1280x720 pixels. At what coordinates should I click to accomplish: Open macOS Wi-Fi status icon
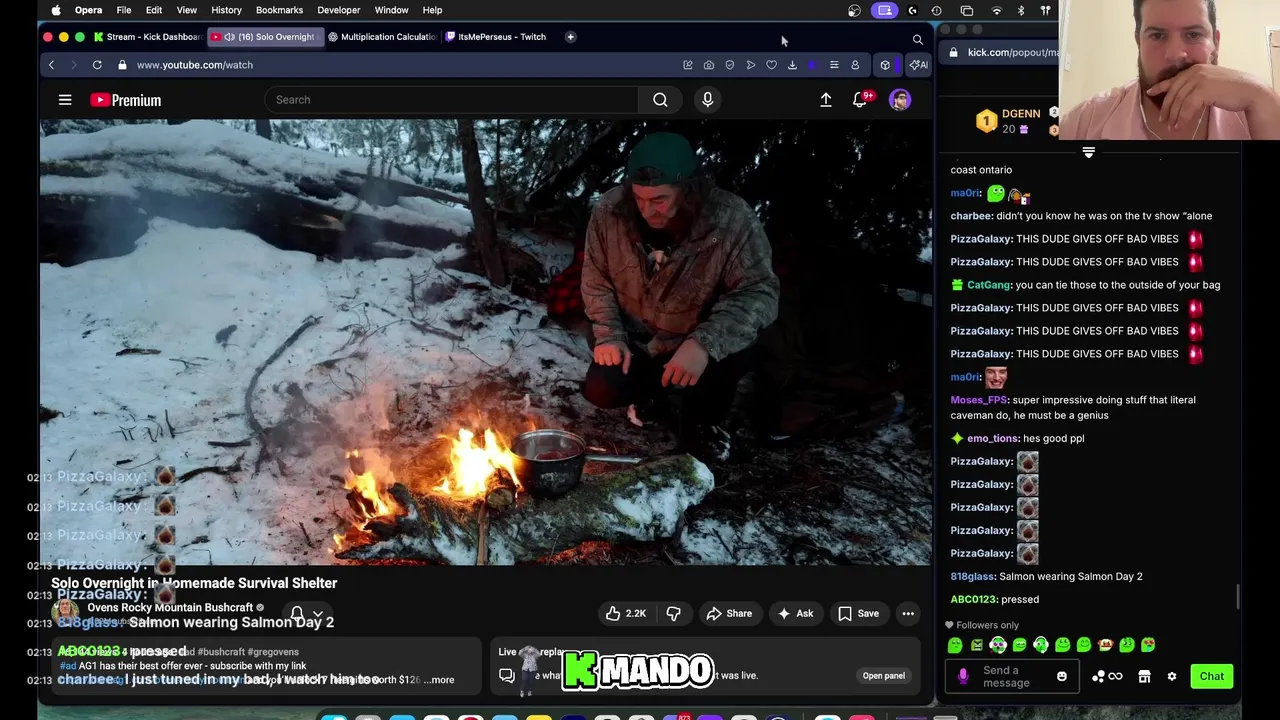point(996,10)
